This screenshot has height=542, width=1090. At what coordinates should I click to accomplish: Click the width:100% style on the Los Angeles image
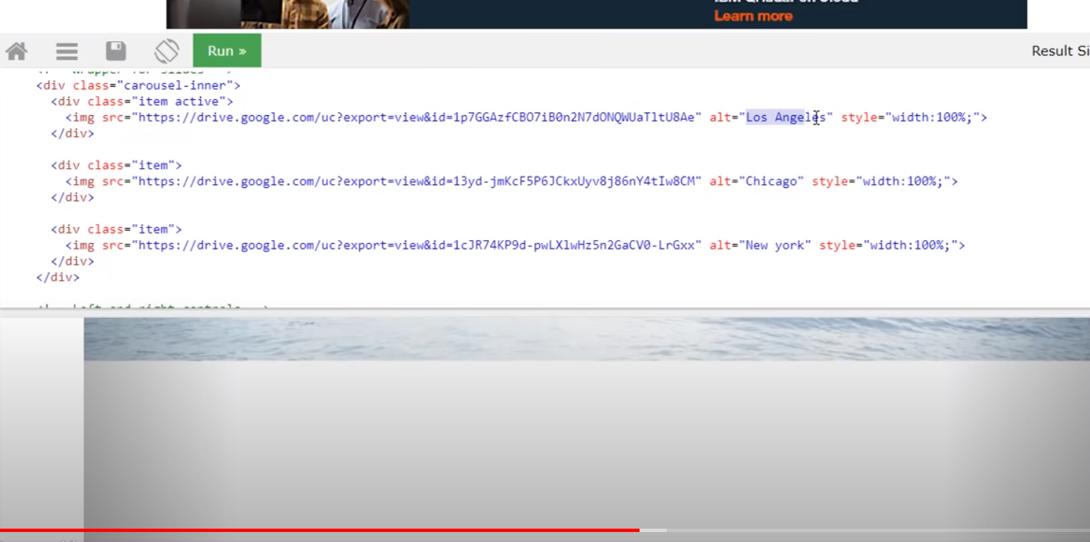(932, 117)
